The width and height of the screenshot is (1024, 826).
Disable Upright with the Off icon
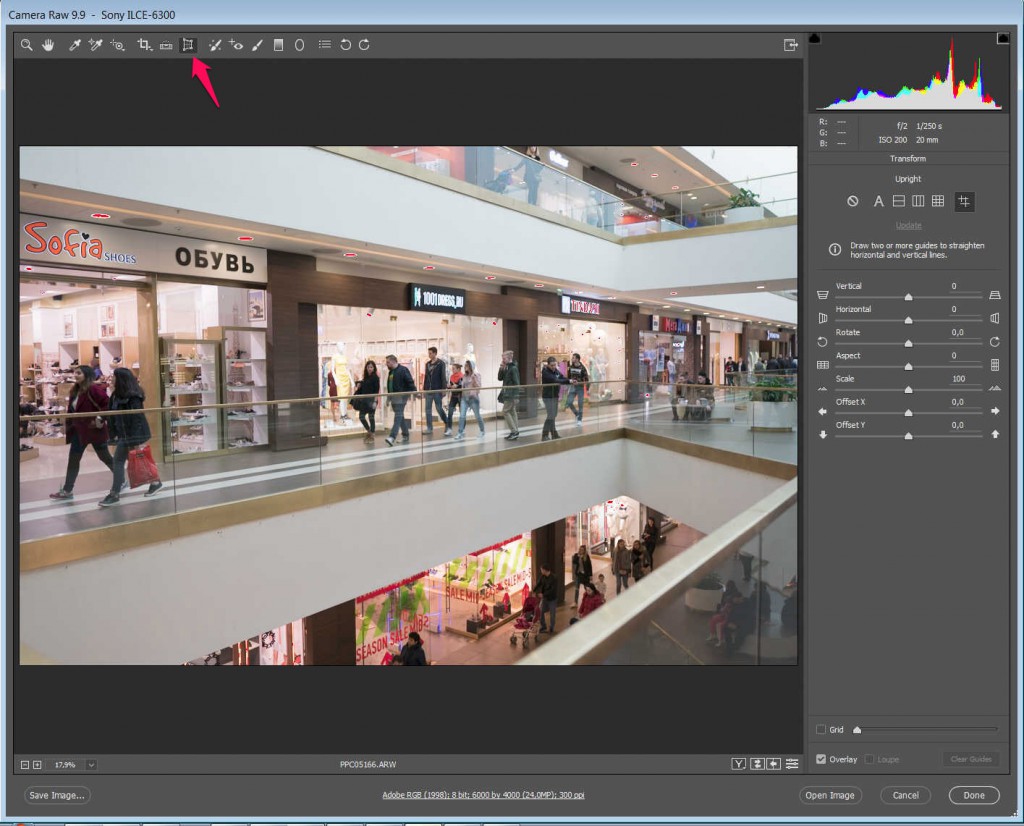point(853,201)
